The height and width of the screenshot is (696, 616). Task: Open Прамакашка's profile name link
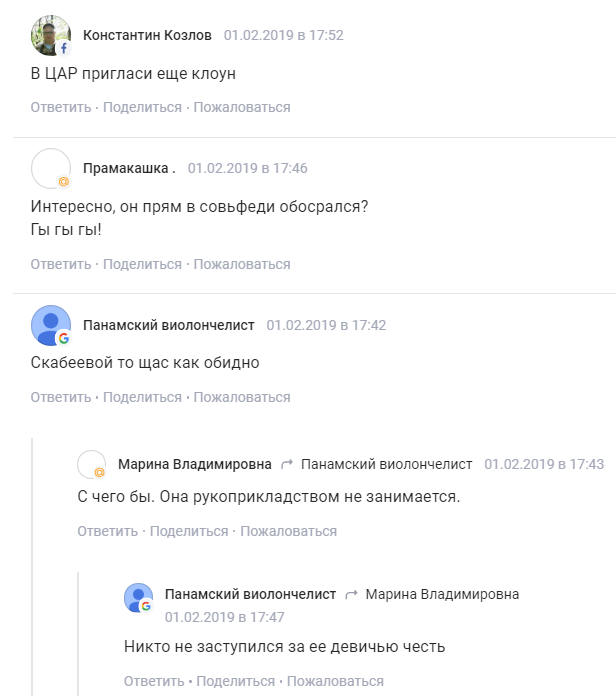click(x=129, y=168)
